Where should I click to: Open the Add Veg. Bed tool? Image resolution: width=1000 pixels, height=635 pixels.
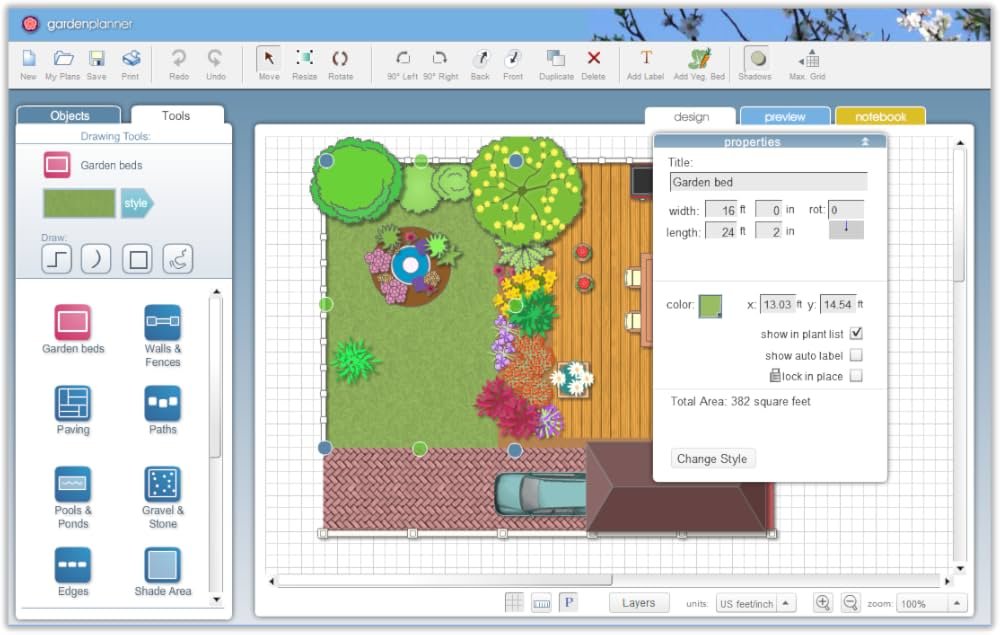pyautogui.click(x=697, y=62)
